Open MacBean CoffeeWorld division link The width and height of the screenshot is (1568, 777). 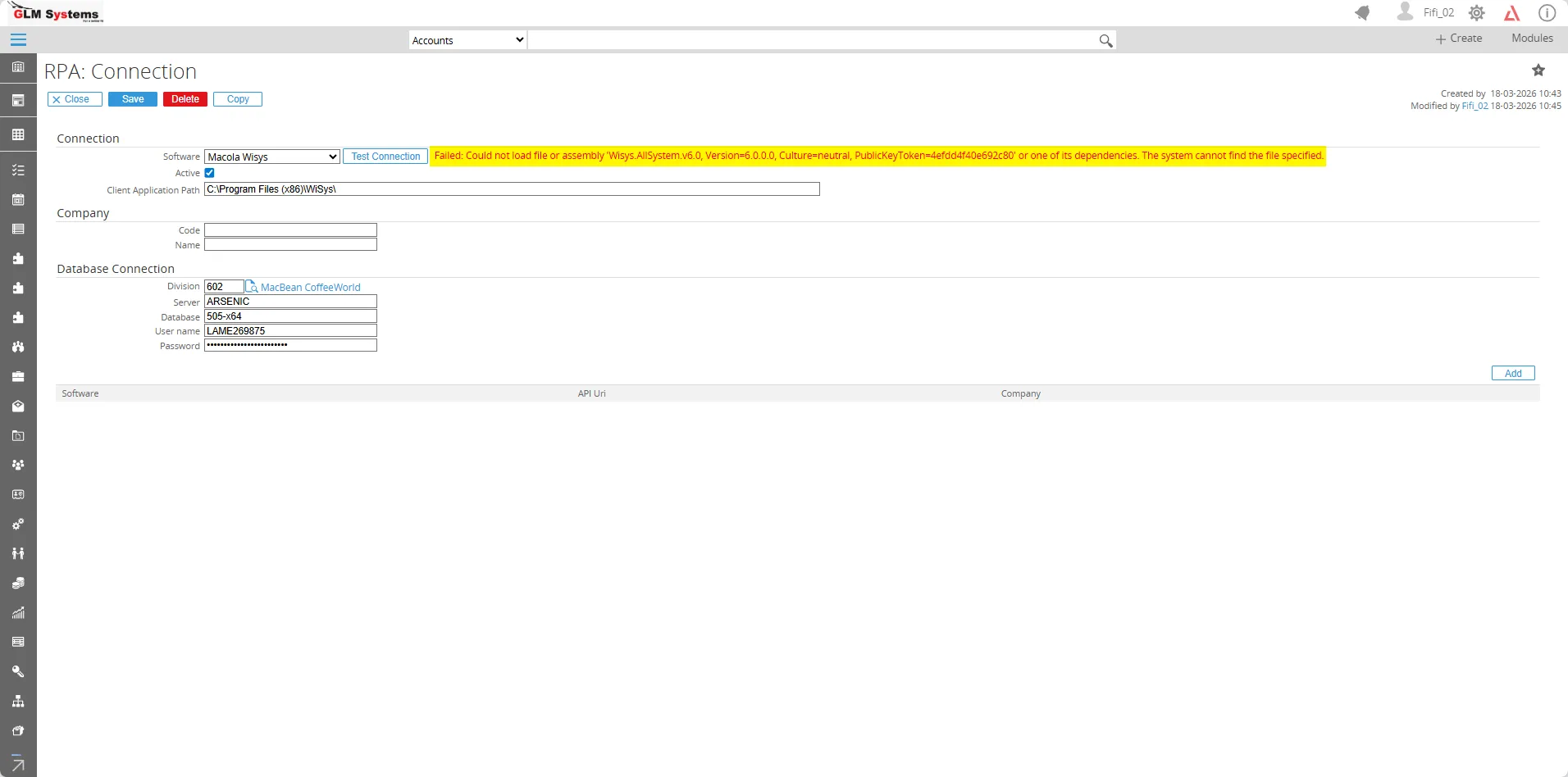coord(311,288)
